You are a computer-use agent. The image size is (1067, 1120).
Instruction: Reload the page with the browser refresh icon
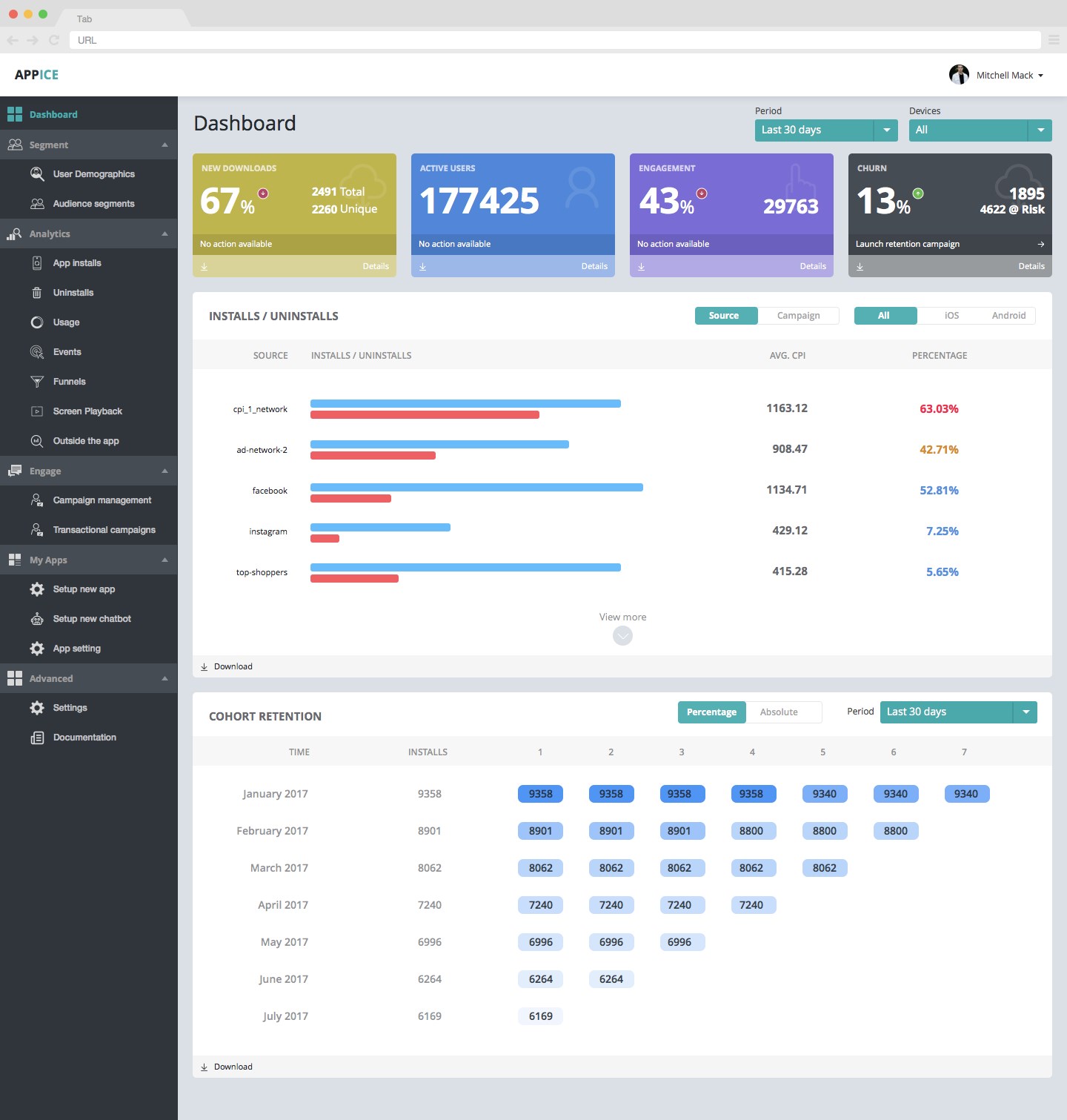53,40
